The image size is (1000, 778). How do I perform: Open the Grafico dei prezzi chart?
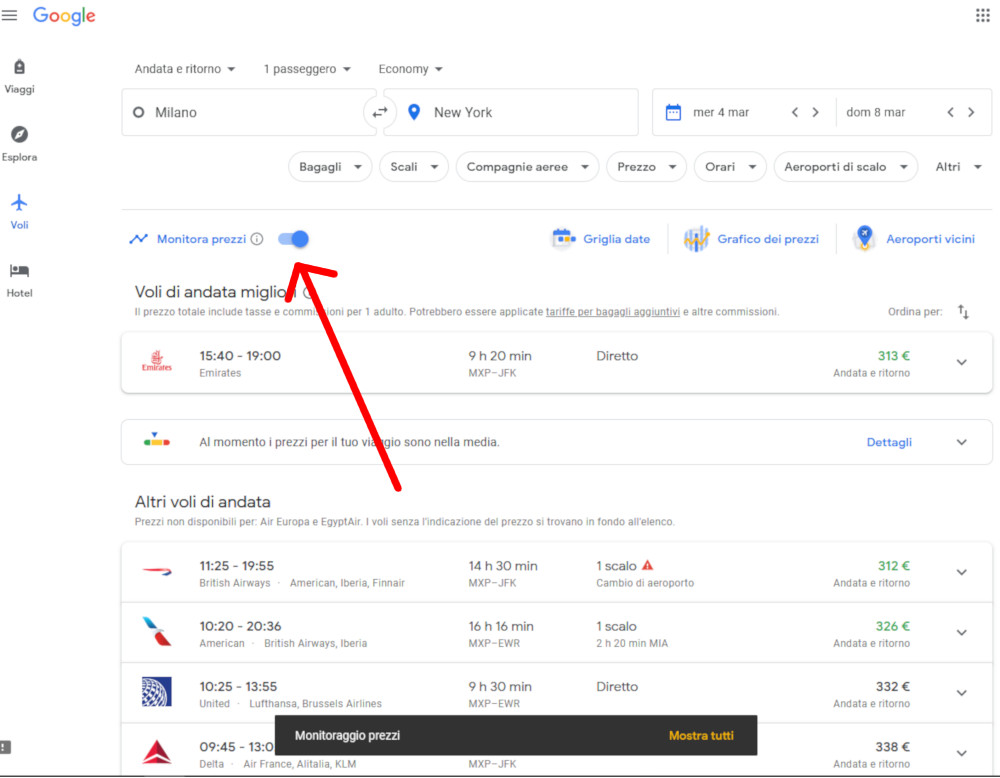[x=752, y=239]
